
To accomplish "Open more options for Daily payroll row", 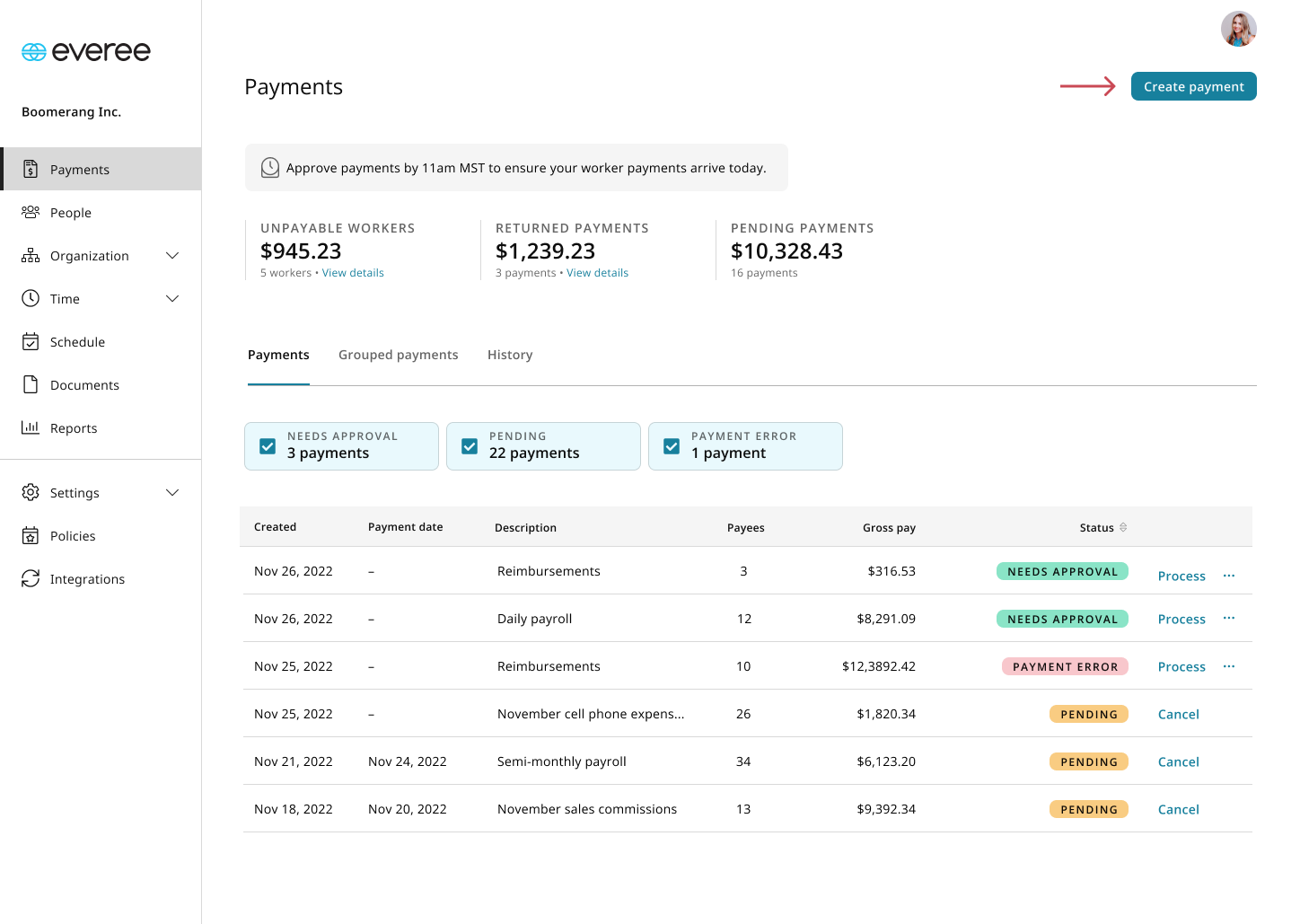I will click(1229, 618).
